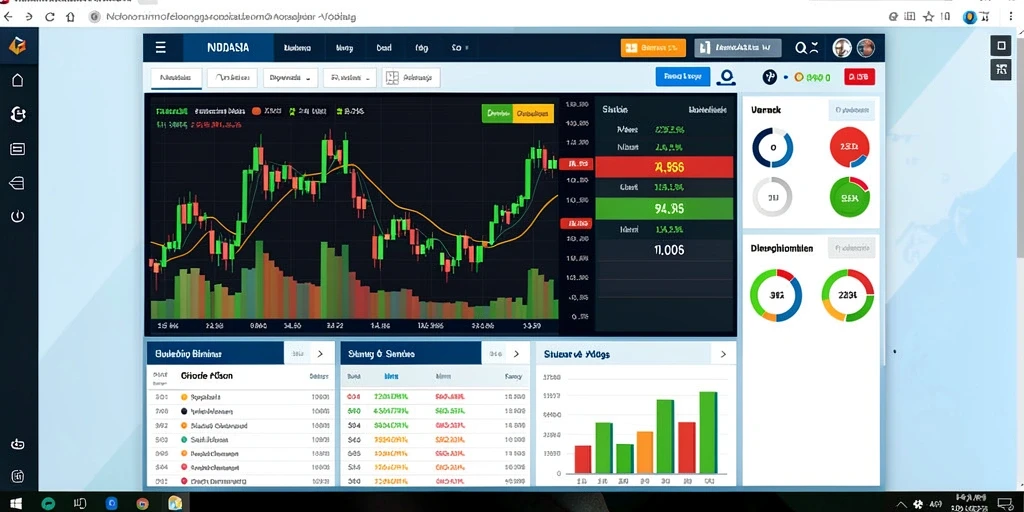This screenshot has width=1024, height=512.
Task: Click the circular icon below Home in sidebar
Action: click(18, 115)
